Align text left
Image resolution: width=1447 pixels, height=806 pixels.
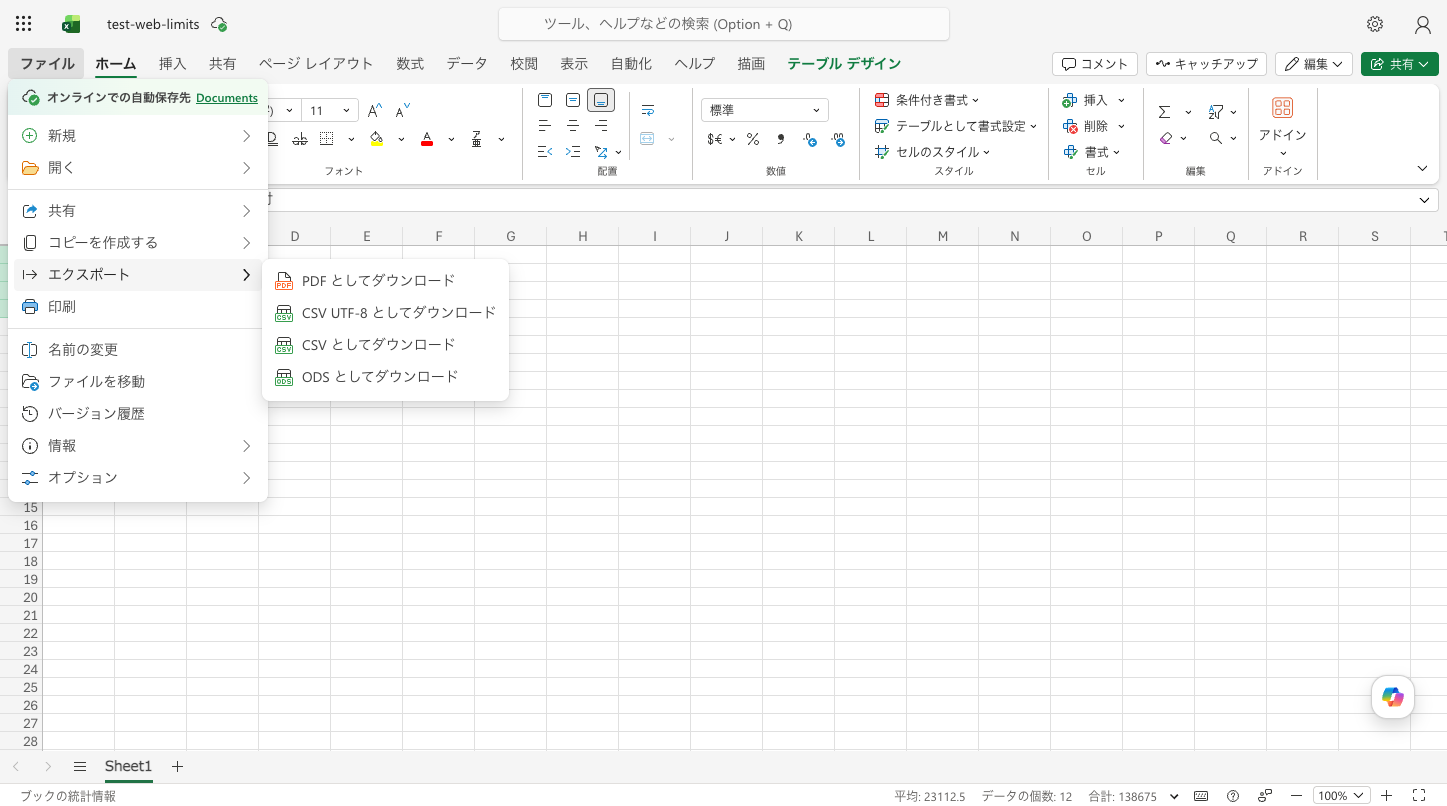(x=545, y=126)
